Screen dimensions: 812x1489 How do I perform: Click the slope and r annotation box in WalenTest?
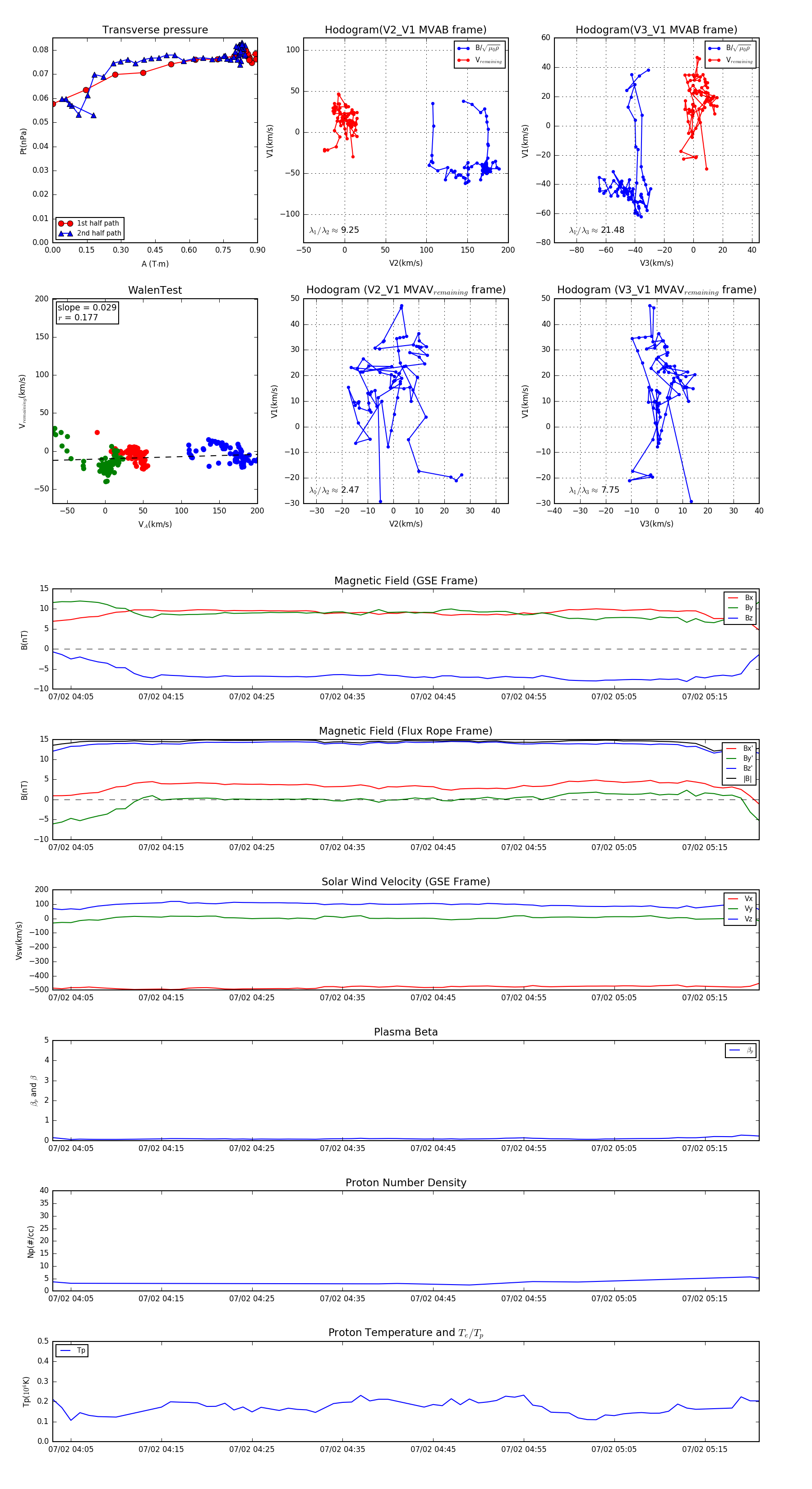coord(87,312)
